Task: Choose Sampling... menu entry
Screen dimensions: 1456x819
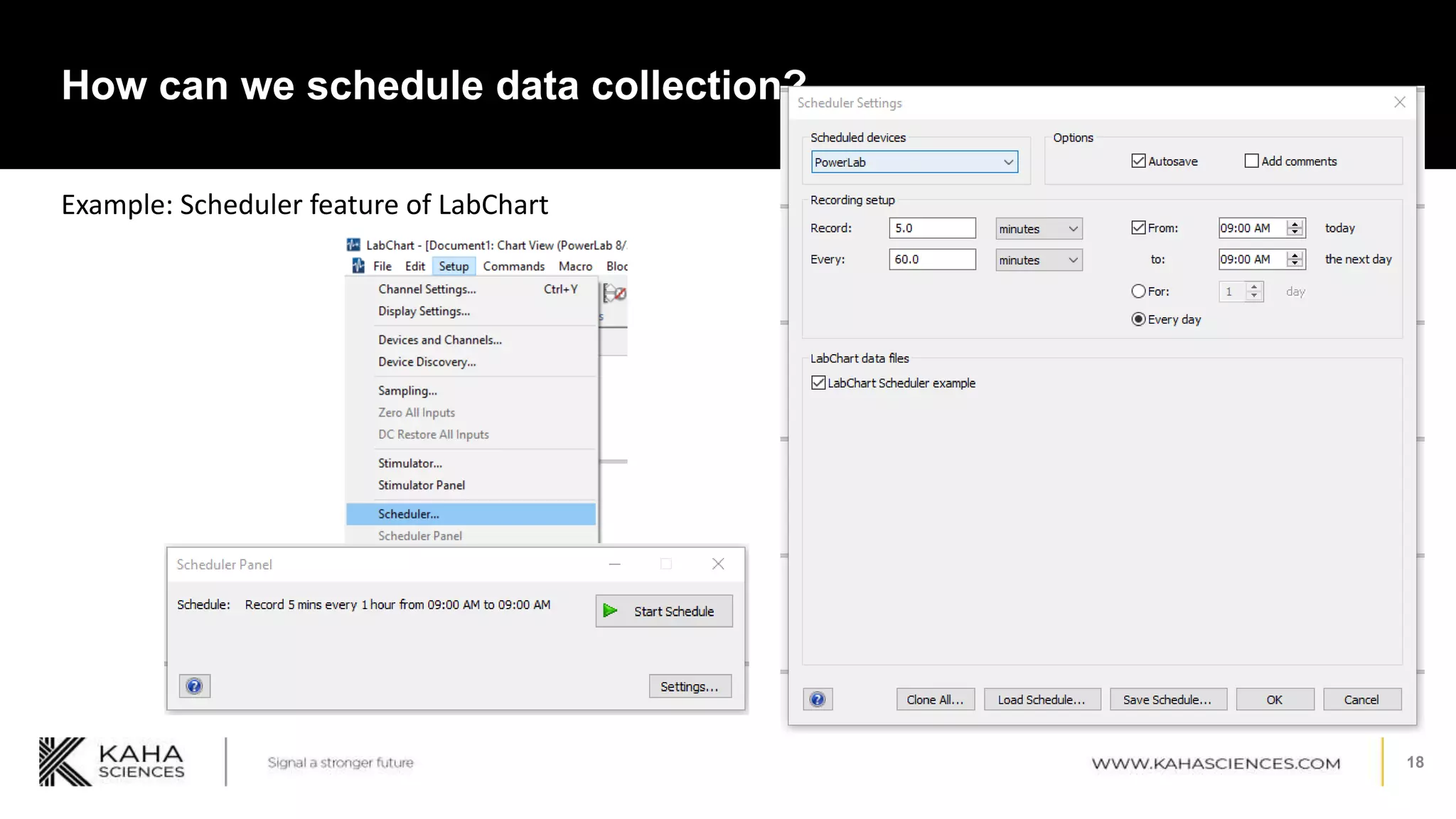Action: point(471,391)
